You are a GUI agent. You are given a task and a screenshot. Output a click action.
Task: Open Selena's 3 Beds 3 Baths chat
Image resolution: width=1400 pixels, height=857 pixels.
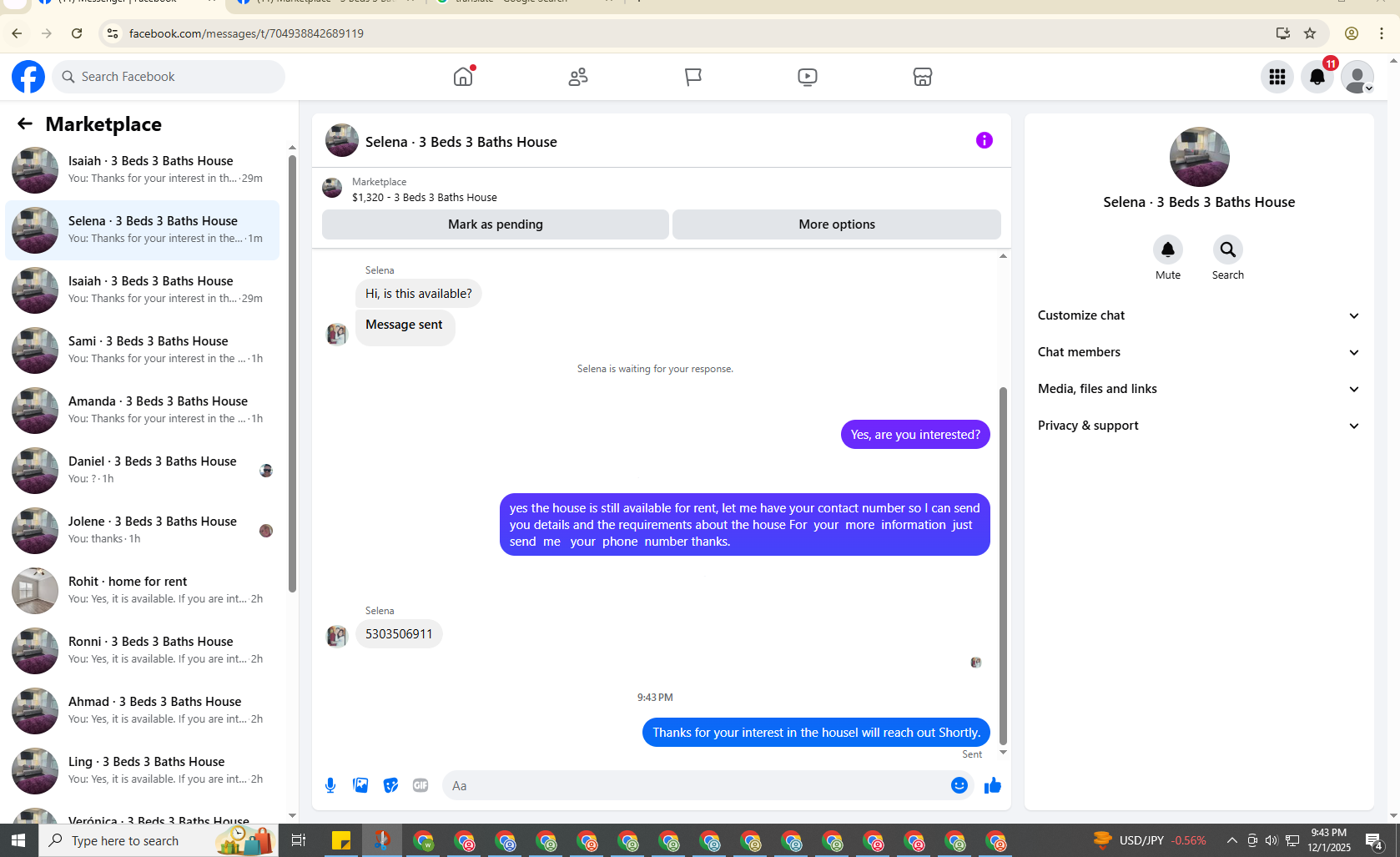(x=143, y=230)
